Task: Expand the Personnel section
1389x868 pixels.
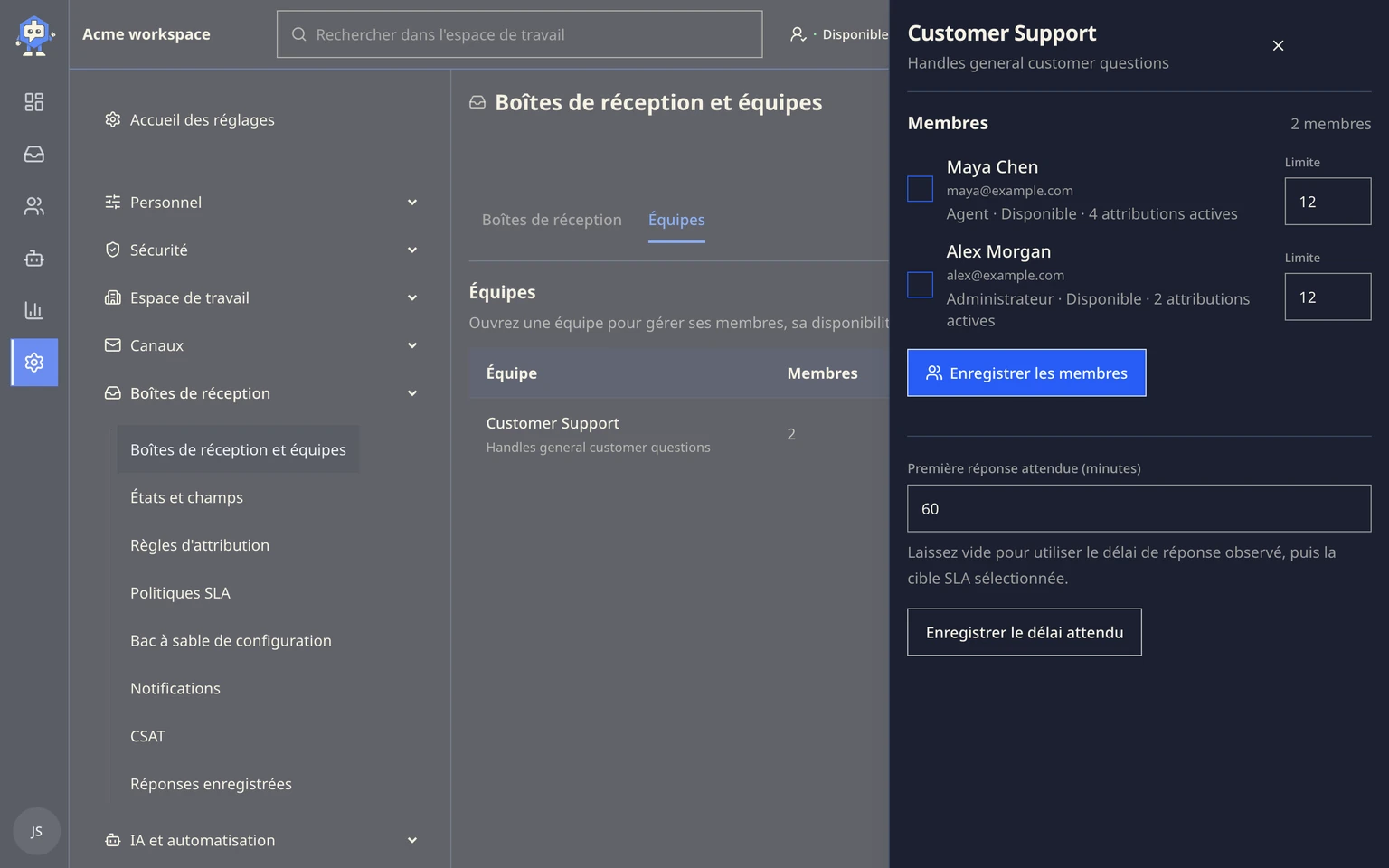Action: click(412, 202)
